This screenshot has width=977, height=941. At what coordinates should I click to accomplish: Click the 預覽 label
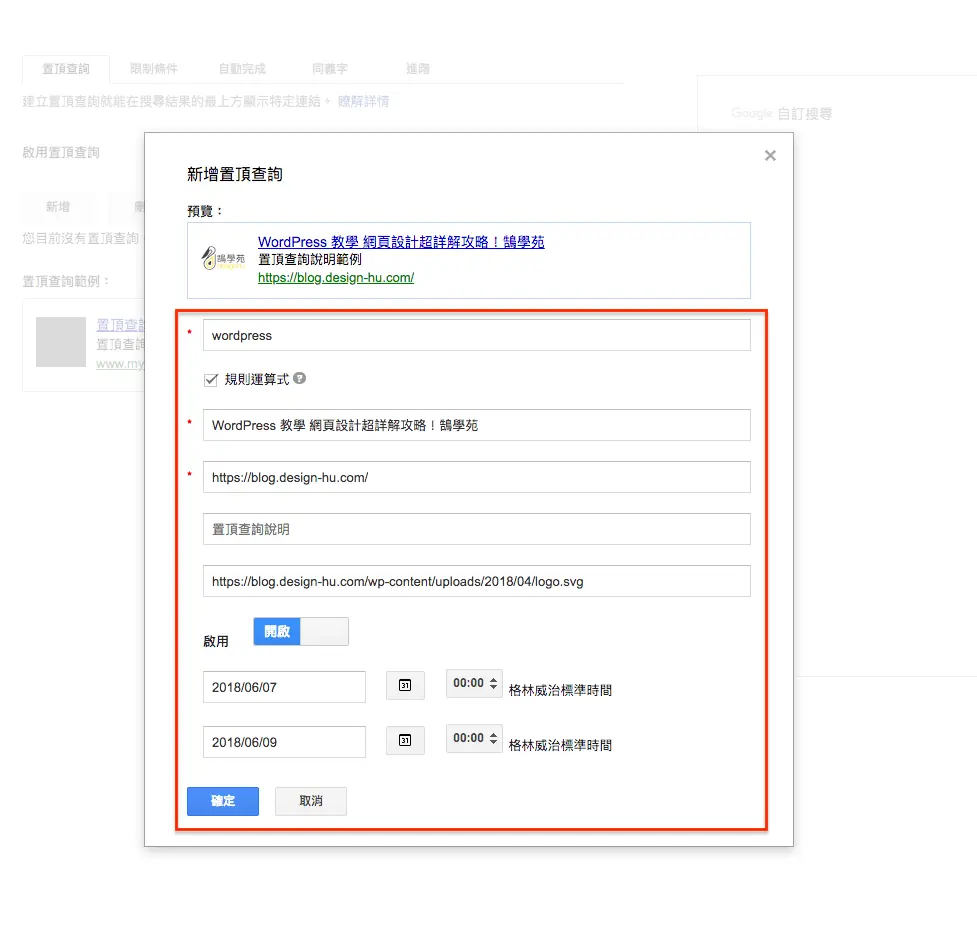[204, 211]
